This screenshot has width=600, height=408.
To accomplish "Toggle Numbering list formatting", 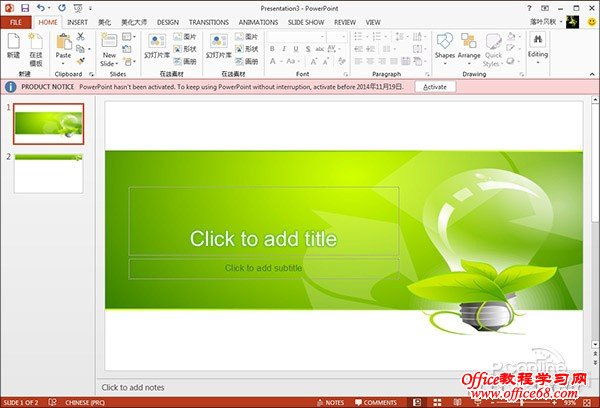I will click(x=378, y=36).
